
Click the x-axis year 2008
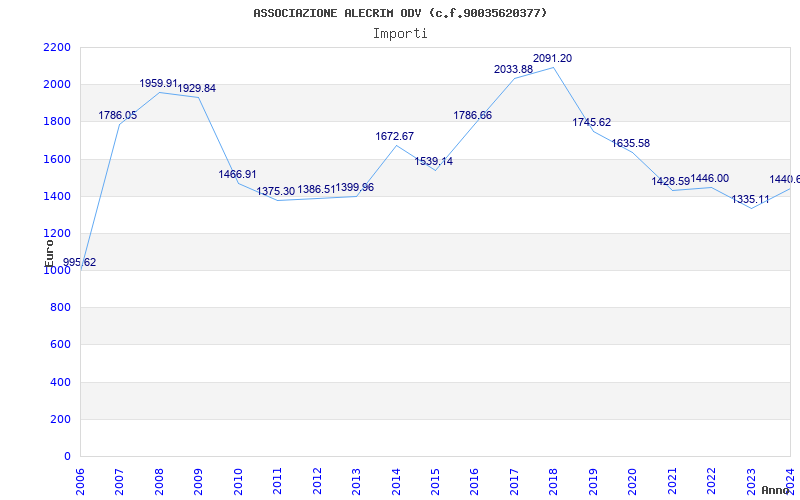tap(159, 481)
